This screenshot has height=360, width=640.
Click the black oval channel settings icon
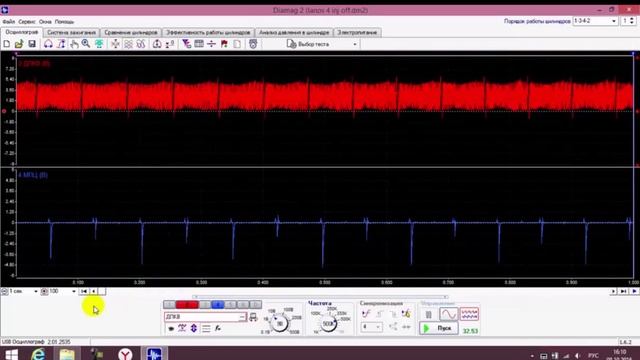coord(171,328)
